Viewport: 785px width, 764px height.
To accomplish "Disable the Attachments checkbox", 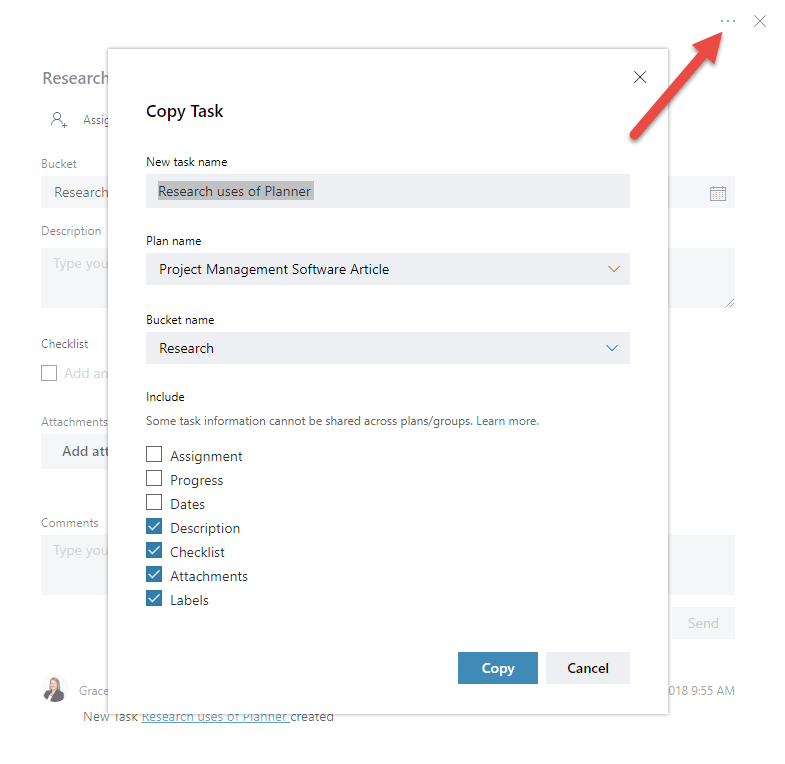I will (x=154, y=575).
